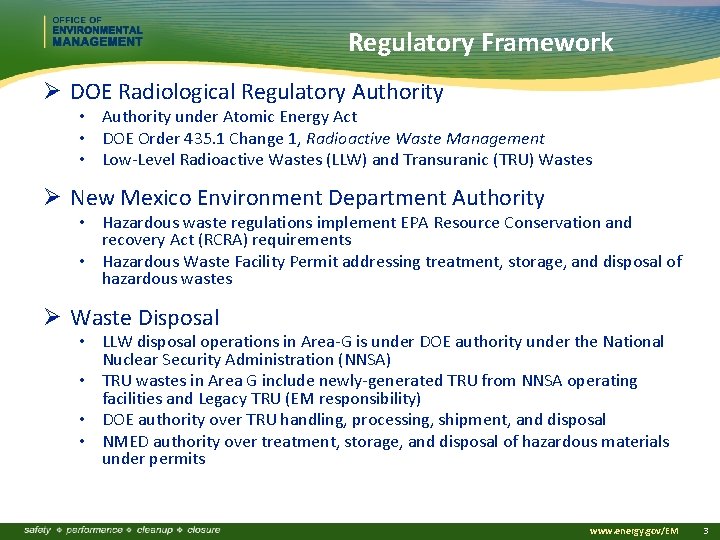Click the Regulatory Framework slide title
Viewport: 720px width, 540px height.
pos(480,43)
